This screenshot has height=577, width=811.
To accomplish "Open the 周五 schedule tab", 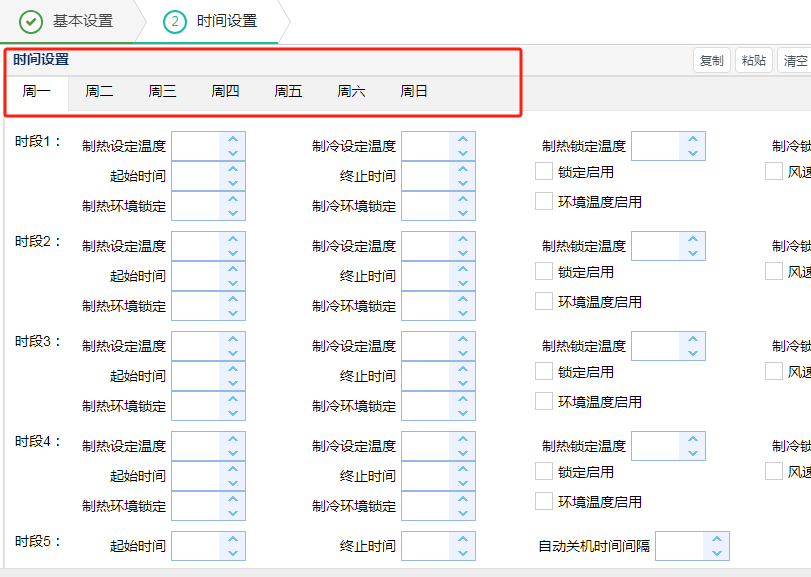I will [288, 92].
